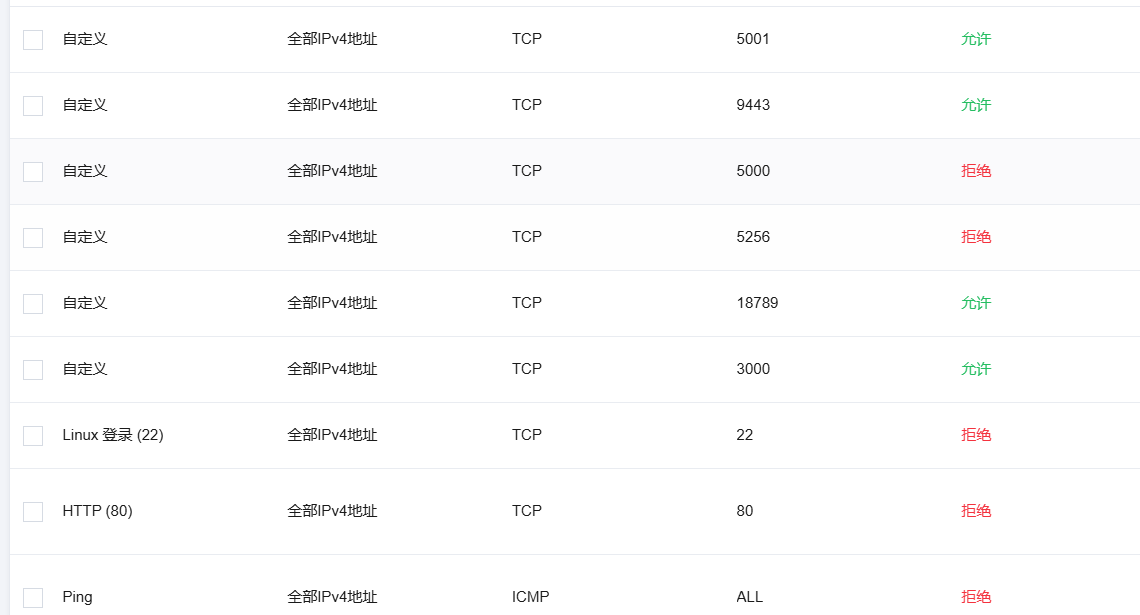Select the Linux 登录 (22) rule checkbox
This screenshot has height=615, width=1140.
click(33, 435)
